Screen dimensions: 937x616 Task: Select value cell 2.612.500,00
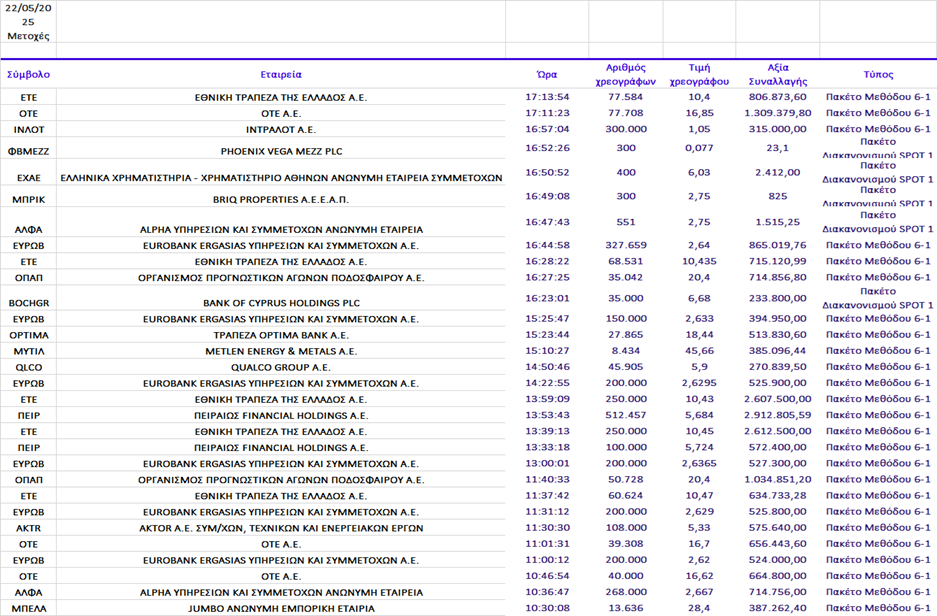[x=777, y=431]
